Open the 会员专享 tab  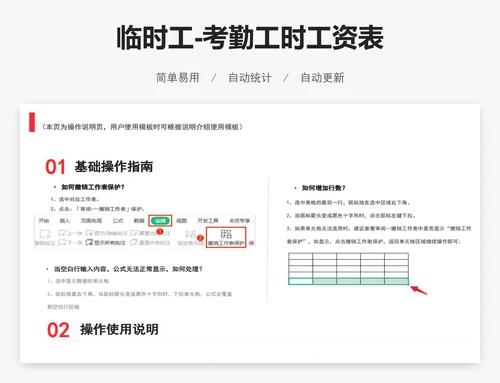pos(239,221)
